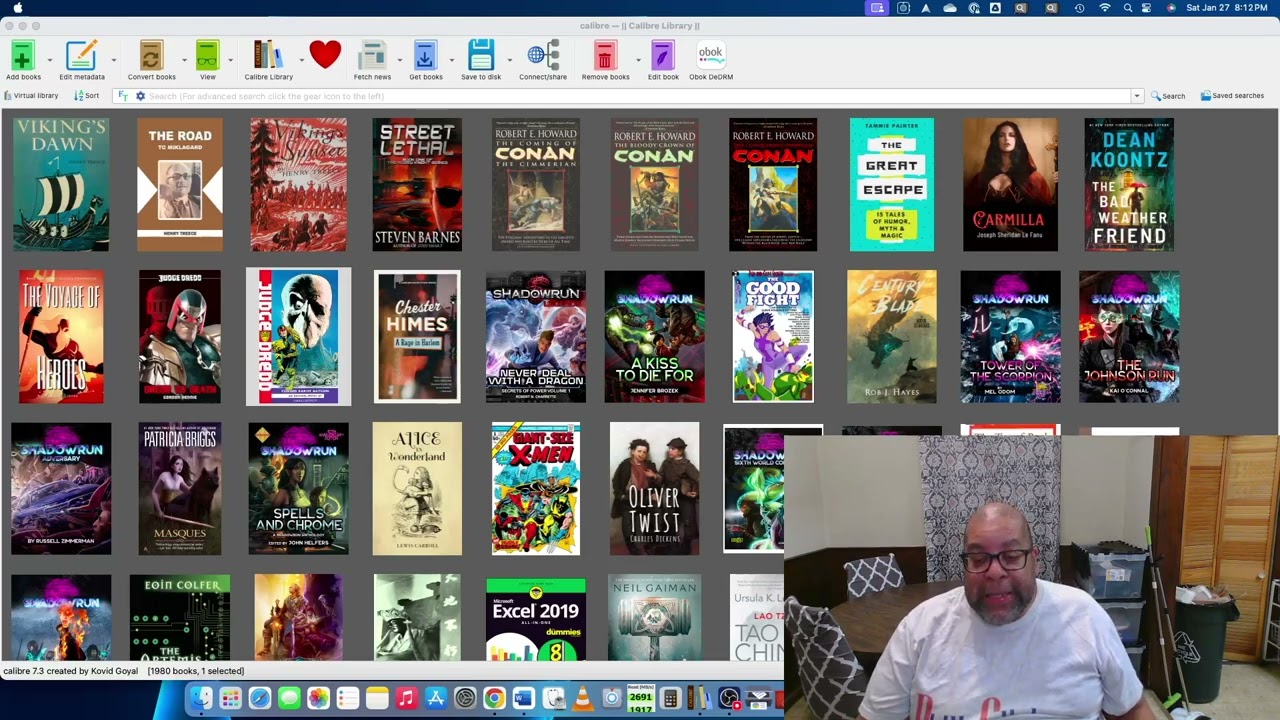Expand the Edit metadata dropdown arrow

pos(113,60)
